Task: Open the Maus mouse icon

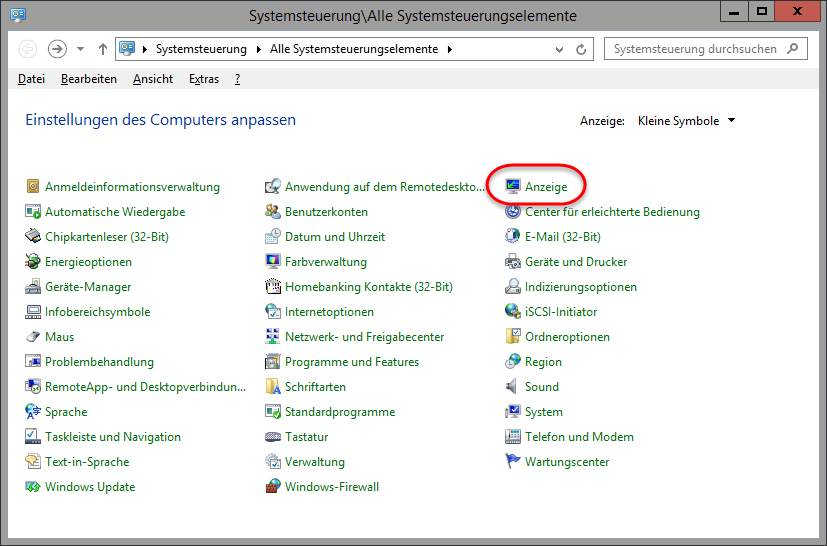Action: click(33, 337)
